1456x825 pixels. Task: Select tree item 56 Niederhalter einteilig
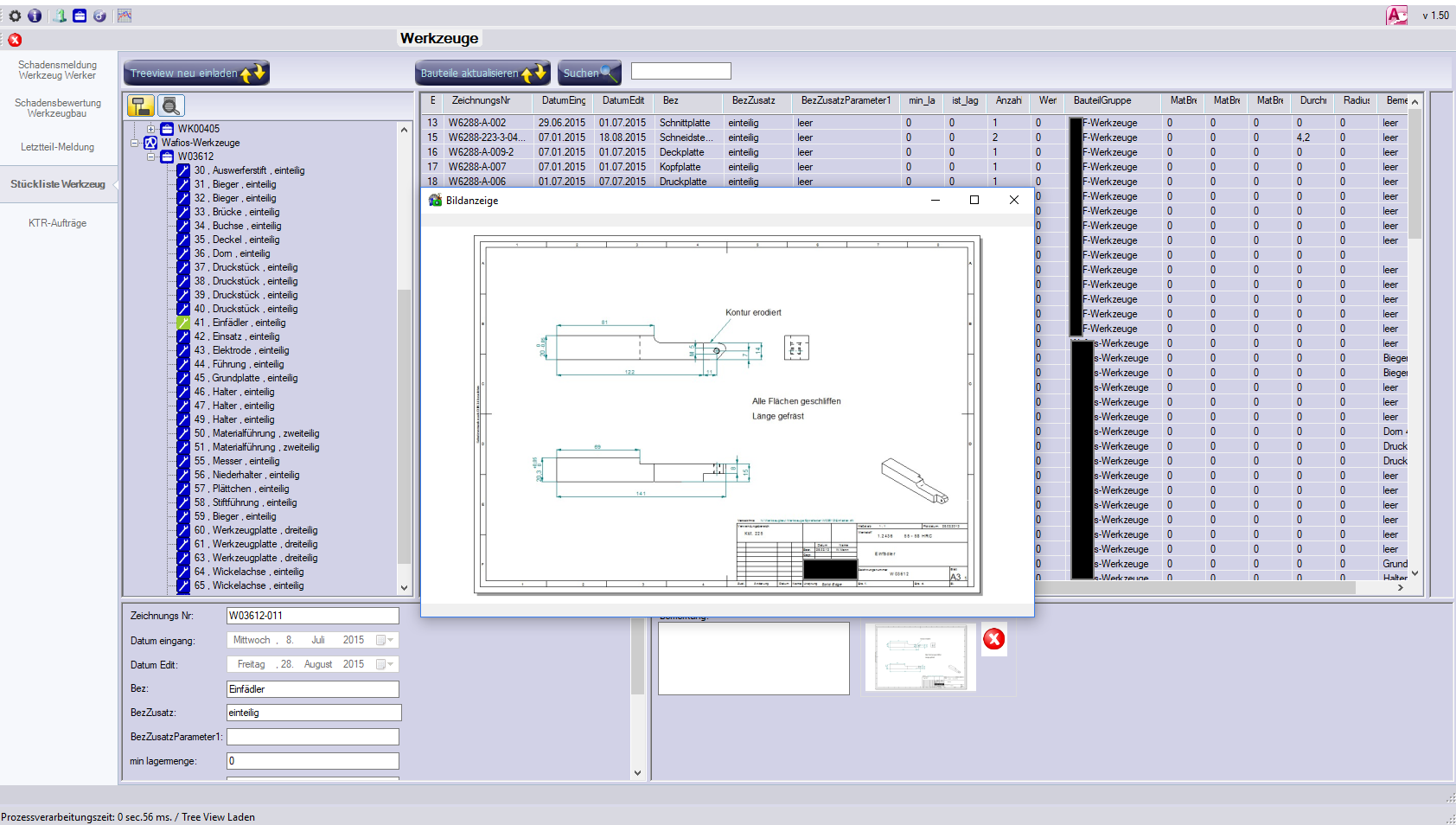click(247, 475)
